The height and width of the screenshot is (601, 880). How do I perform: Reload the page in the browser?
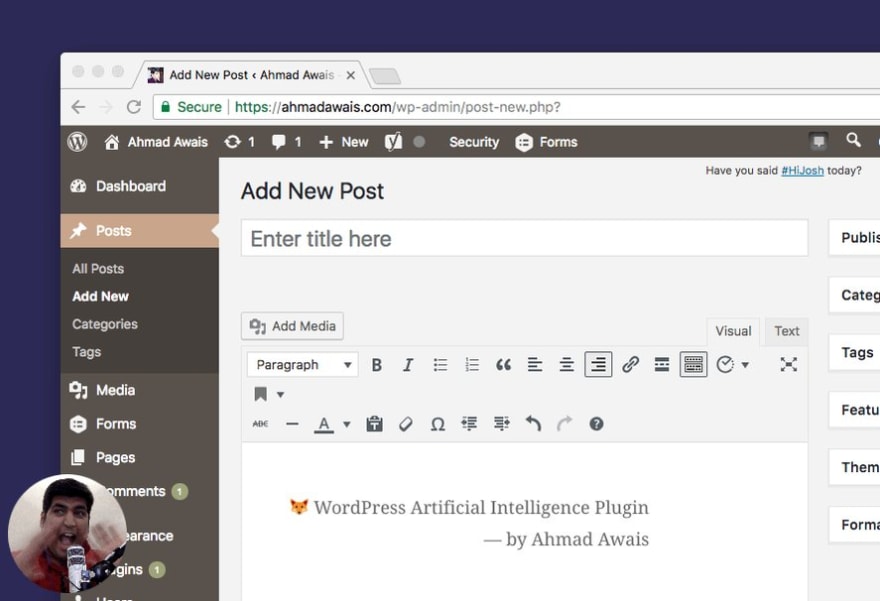(134, 107)
